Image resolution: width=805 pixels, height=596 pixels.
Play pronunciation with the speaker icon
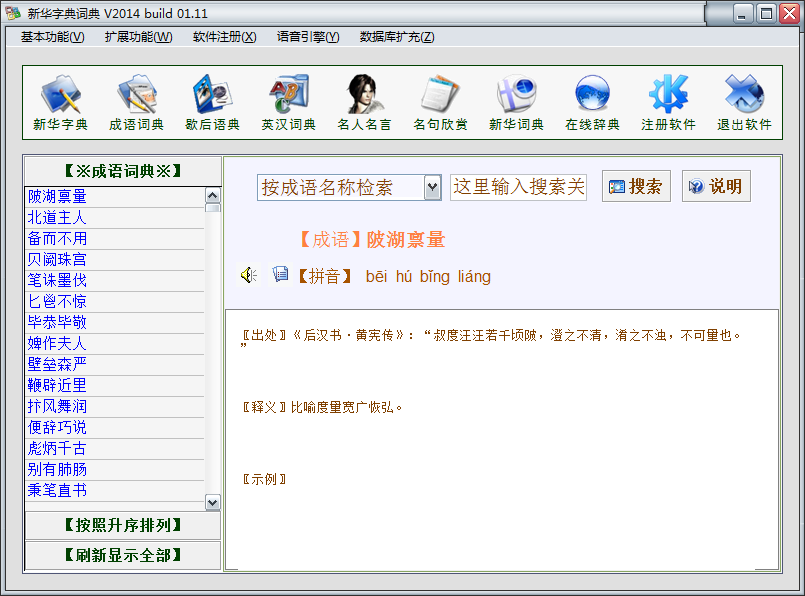coord(249,276)
